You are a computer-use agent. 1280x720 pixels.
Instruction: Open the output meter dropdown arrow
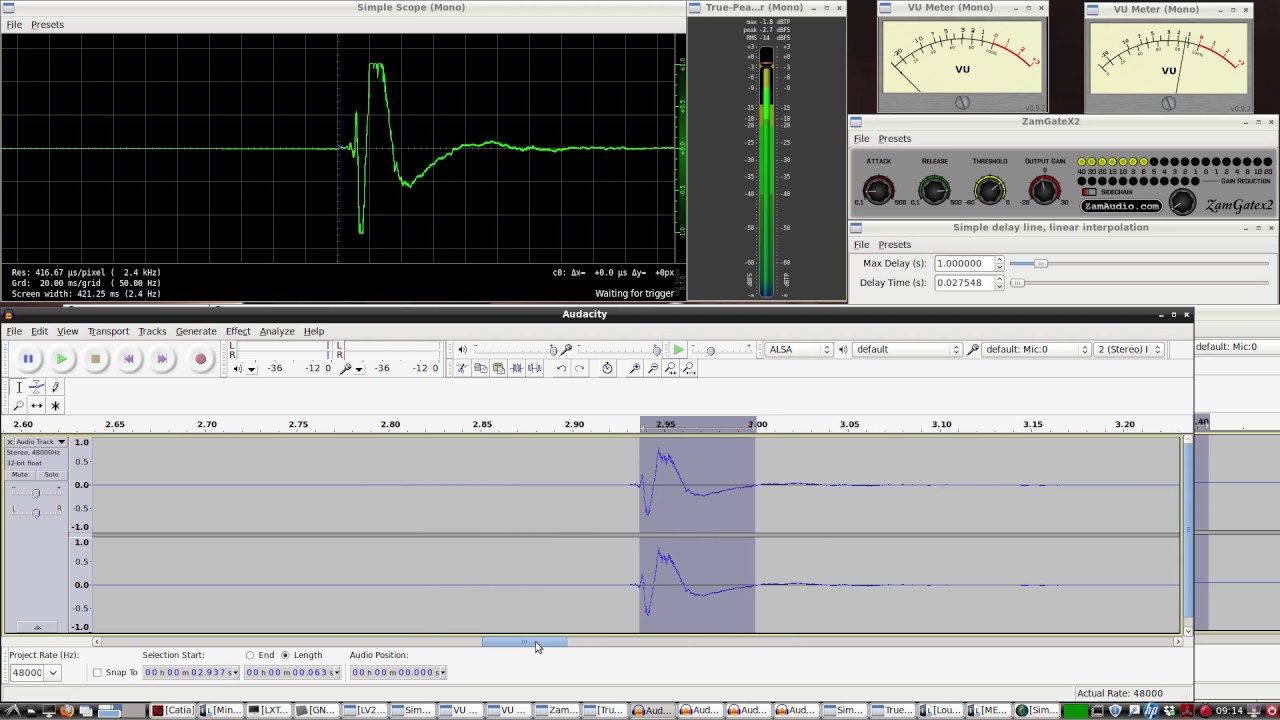(x=252, y=369)
